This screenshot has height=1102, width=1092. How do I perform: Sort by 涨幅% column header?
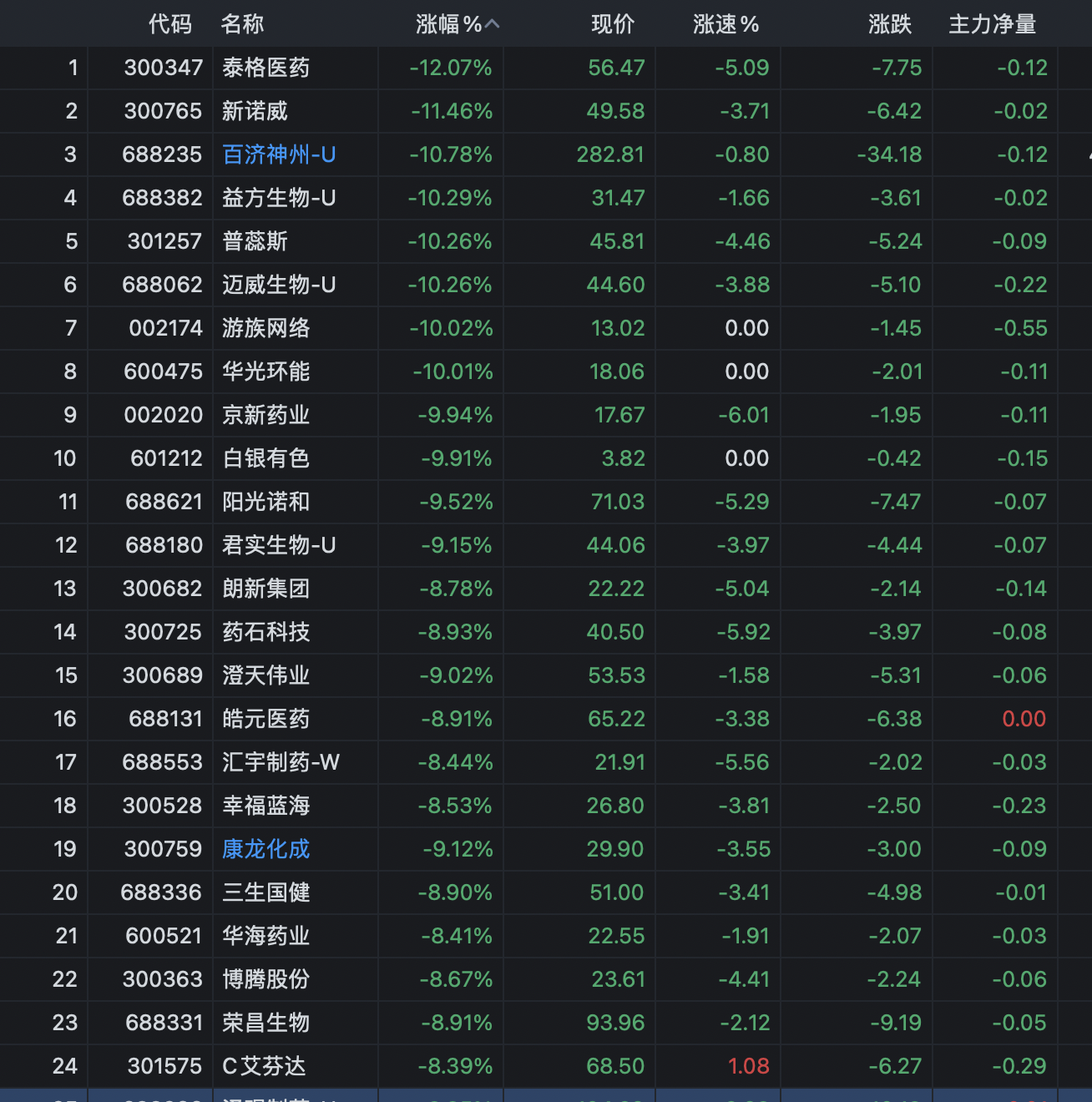[x=449, y=24]
